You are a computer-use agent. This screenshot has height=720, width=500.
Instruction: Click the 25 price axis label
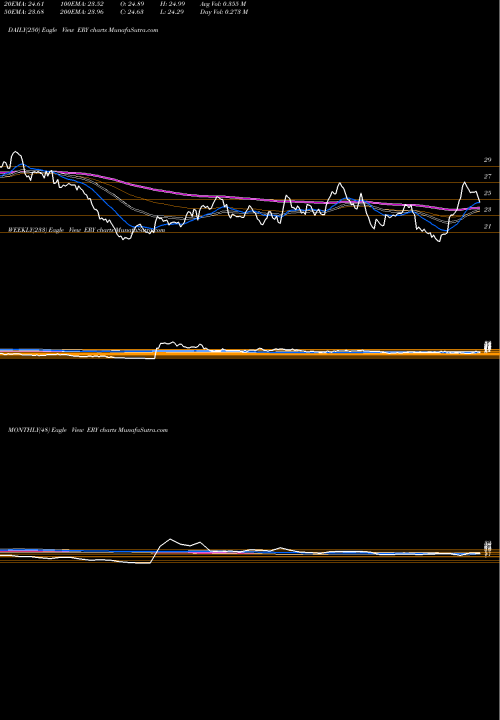pyautogui.click(x=487, y=193)
